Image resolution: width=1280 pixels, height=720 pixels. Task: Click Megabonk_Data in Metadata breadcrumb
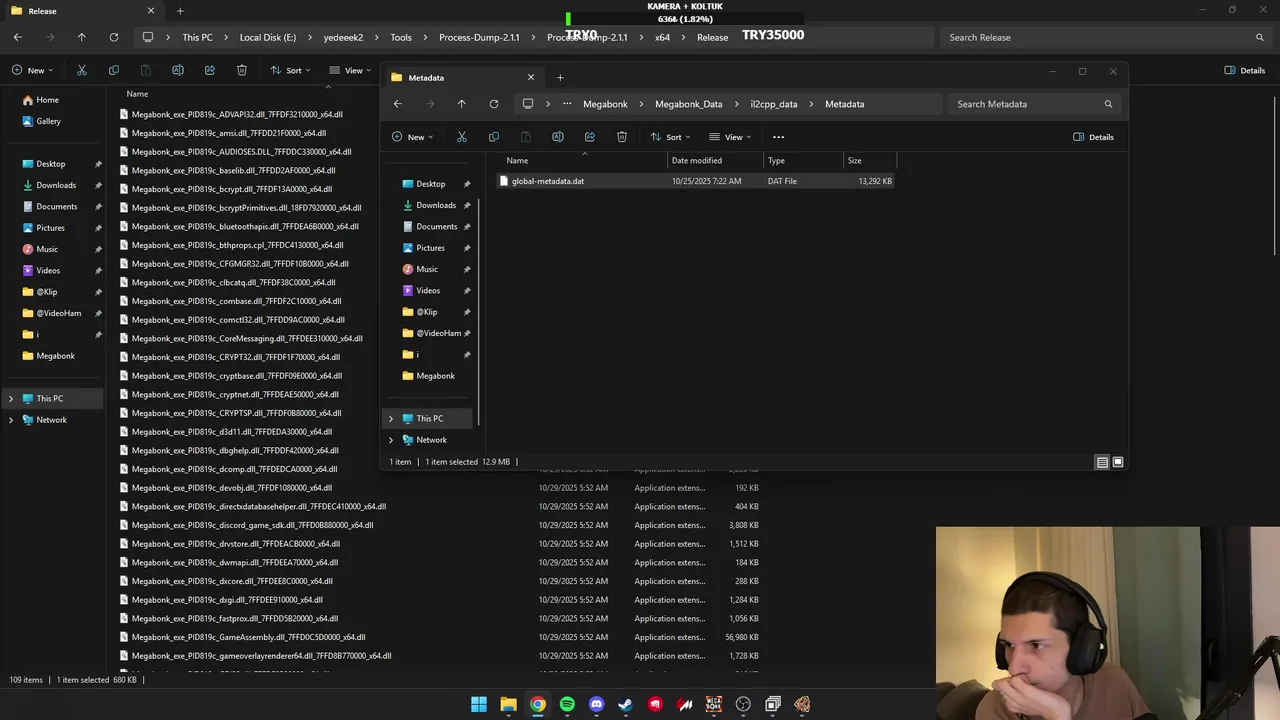(688, 104)
